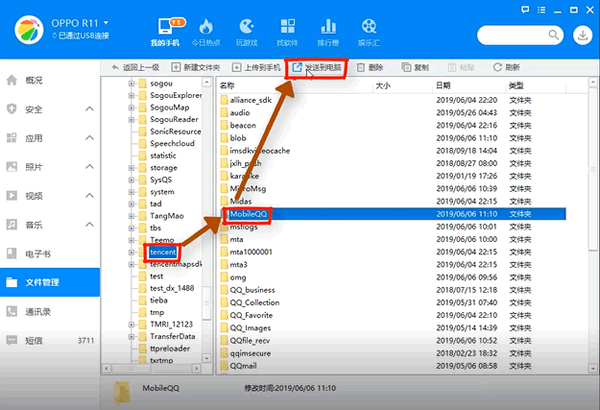The image size is (600, 410).
Task: Collapse the 应用 section chevron
Action: point(90,138)
